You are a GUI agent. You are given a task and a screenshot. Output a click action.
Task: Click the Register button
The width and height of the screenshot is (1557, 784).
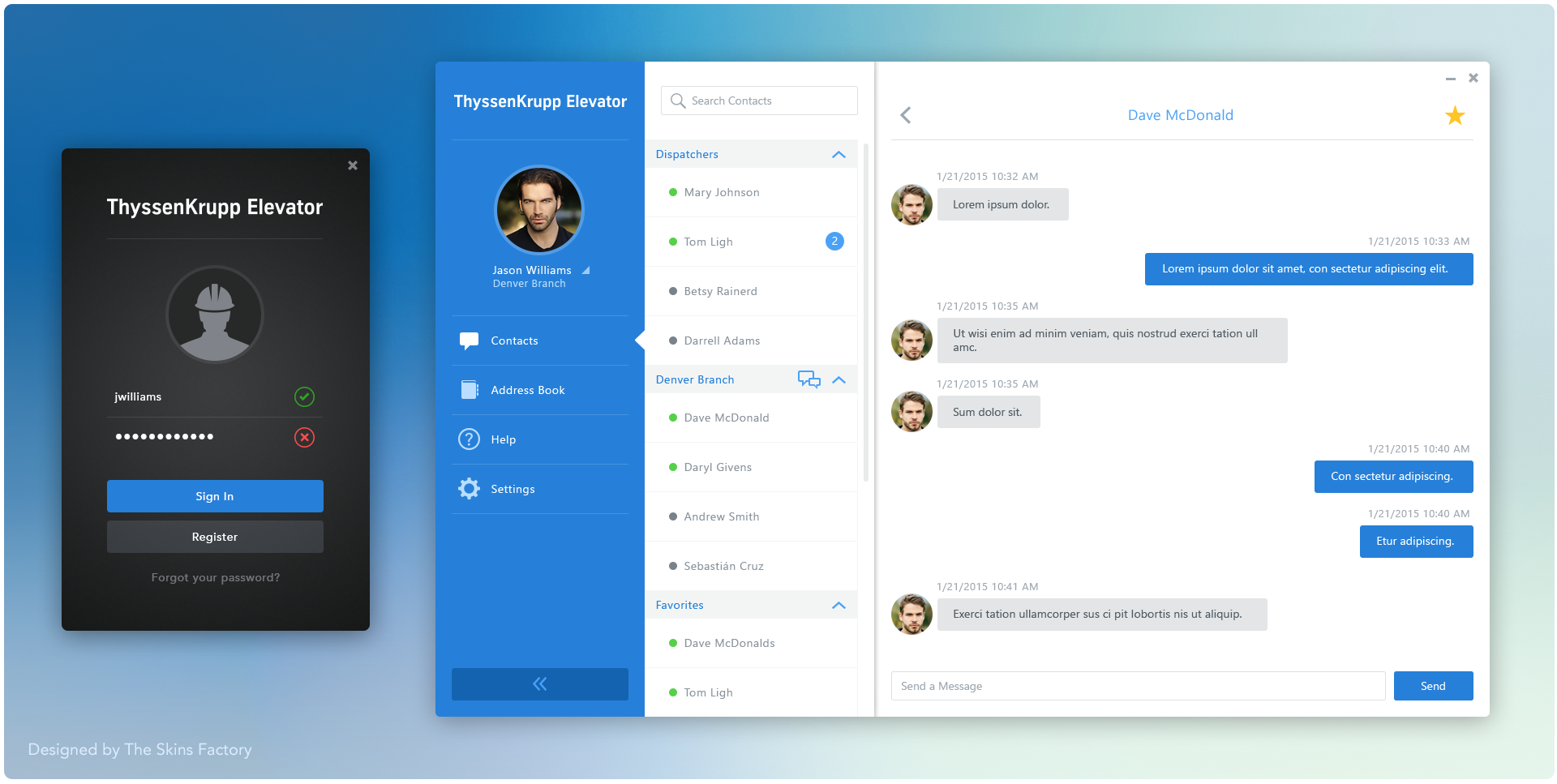[x=215, y=537]
